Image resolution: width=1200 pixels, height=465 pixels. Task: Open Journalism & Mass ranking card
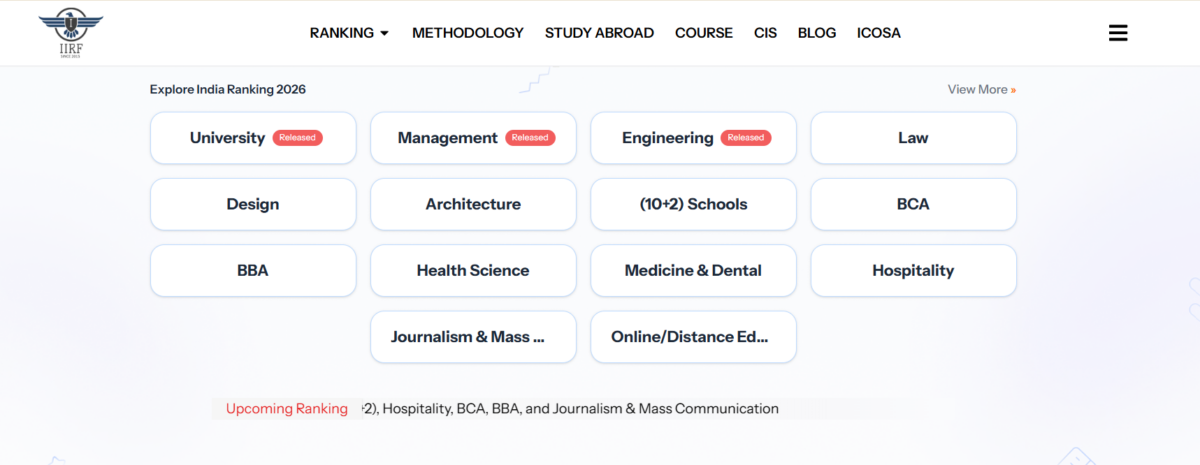pos(473,337)
